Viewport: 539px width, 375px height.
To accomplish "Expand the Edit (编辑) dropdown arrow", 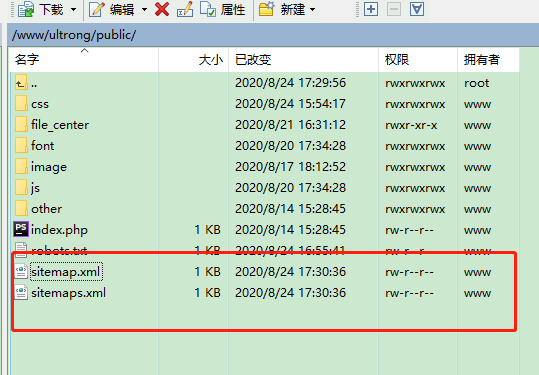I will (144, 10).
